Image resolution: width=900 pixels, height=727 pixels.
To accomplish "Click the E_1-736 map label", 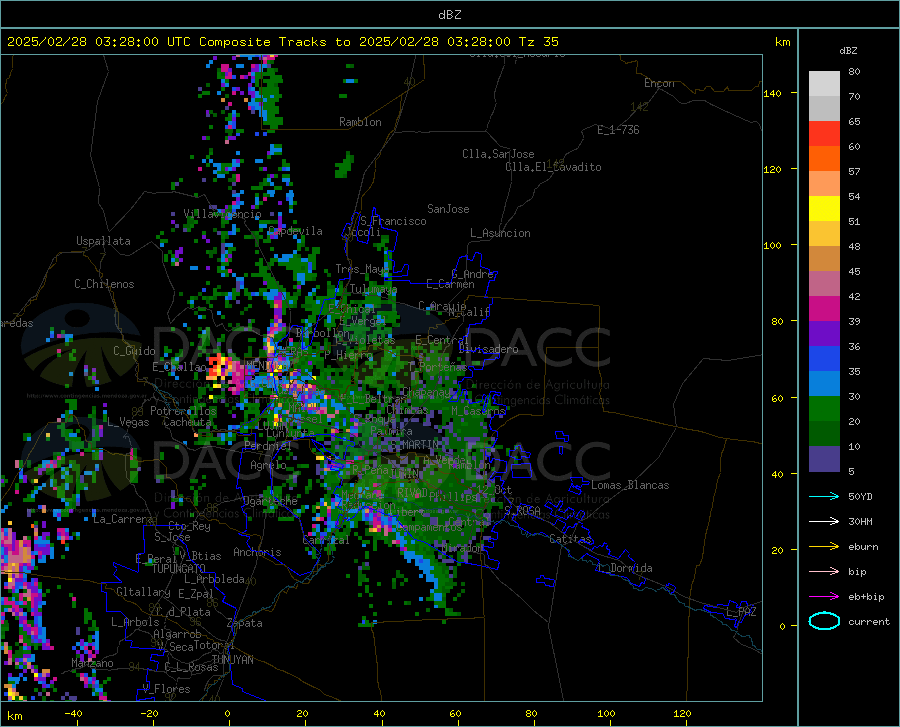I will tap(618, 130).
